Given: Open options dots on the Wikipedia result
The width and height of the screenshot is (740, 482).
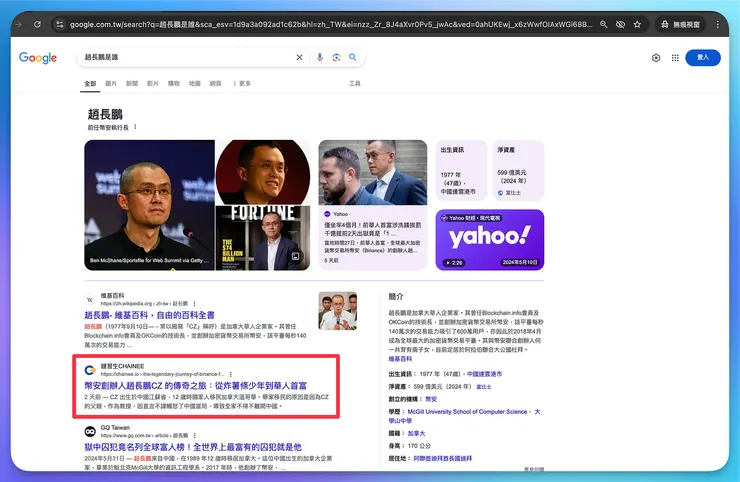Looking at the screenshot, I should point(194,304).
